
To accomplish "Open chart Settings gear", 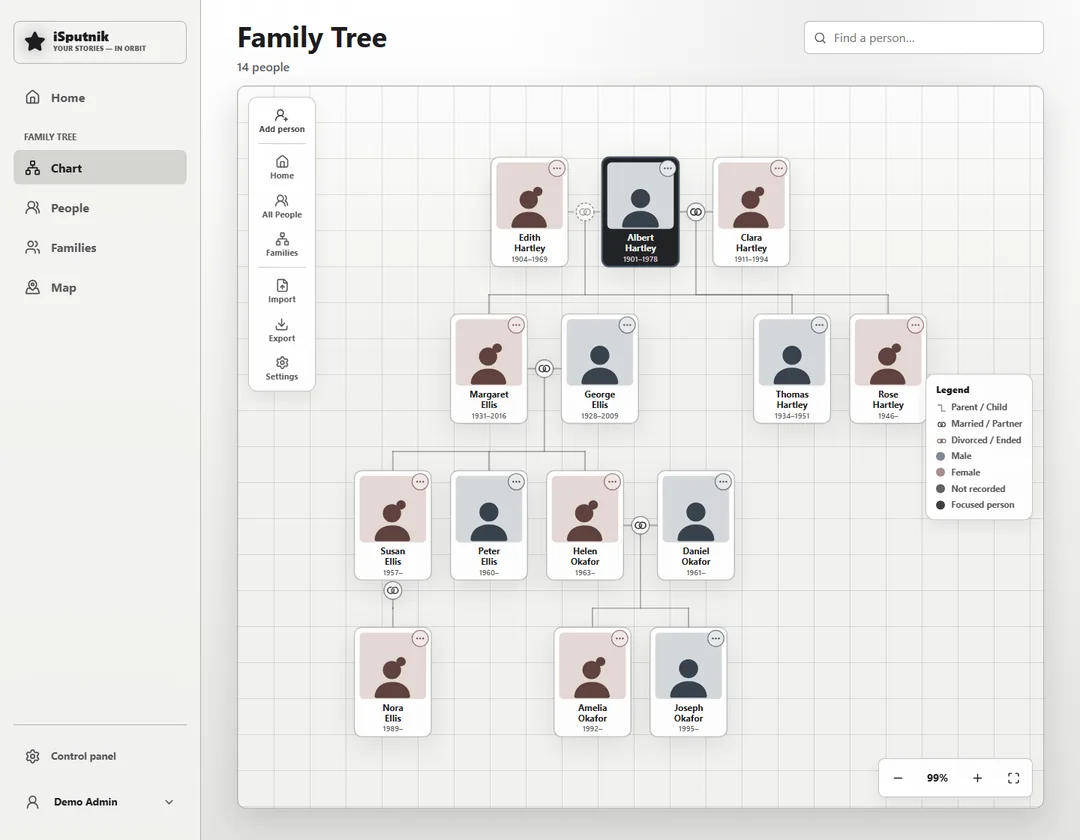I will [x=282, y=362].
